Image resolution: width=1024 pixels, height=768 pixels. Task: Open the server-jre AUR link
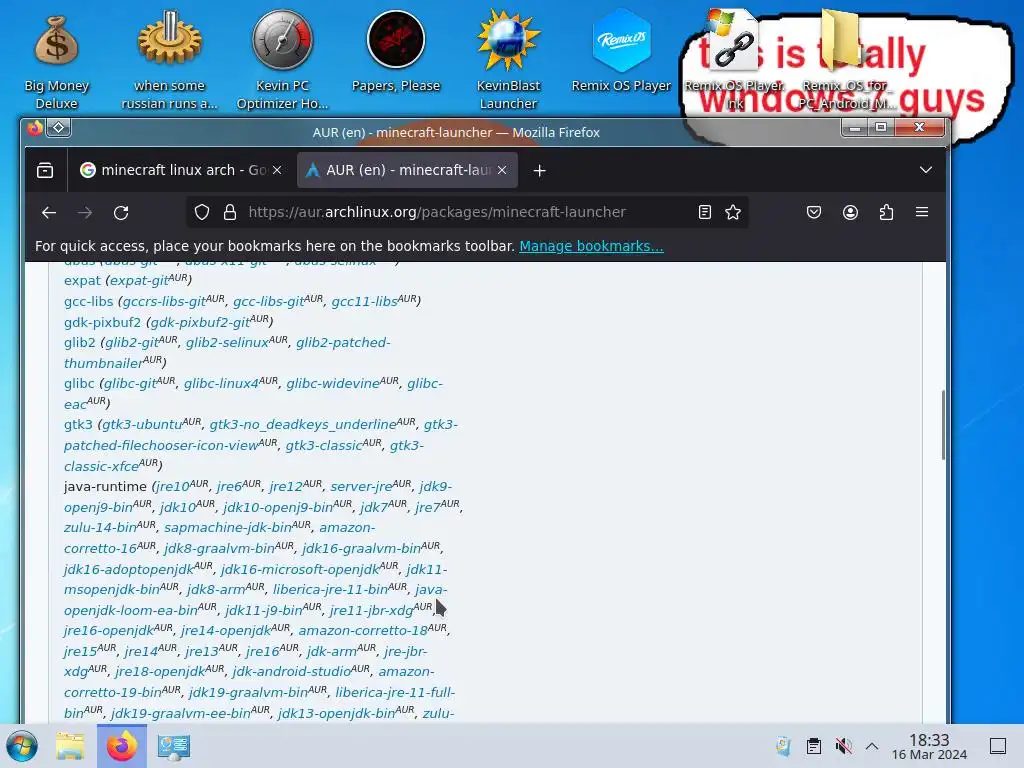(371, 486)
